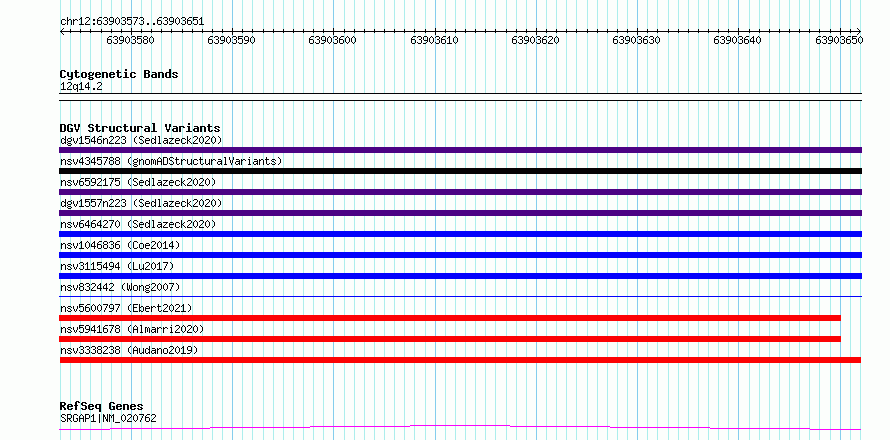
Task: Open variant nsv5600797 (Ebert2021) label
Action: [126, 308]
